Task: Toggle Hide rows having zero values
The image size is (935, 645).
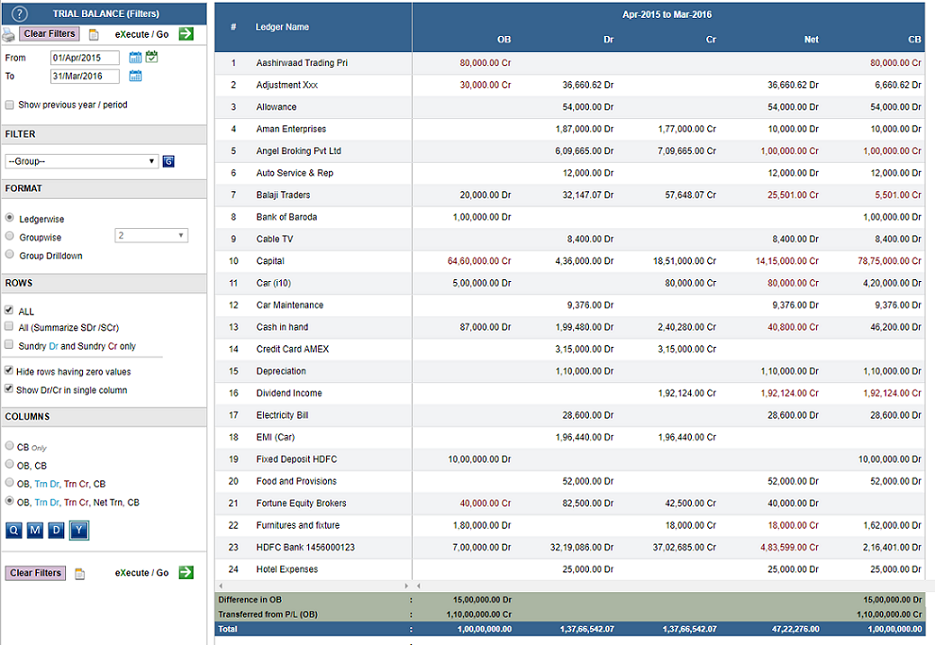Action: 9,370
